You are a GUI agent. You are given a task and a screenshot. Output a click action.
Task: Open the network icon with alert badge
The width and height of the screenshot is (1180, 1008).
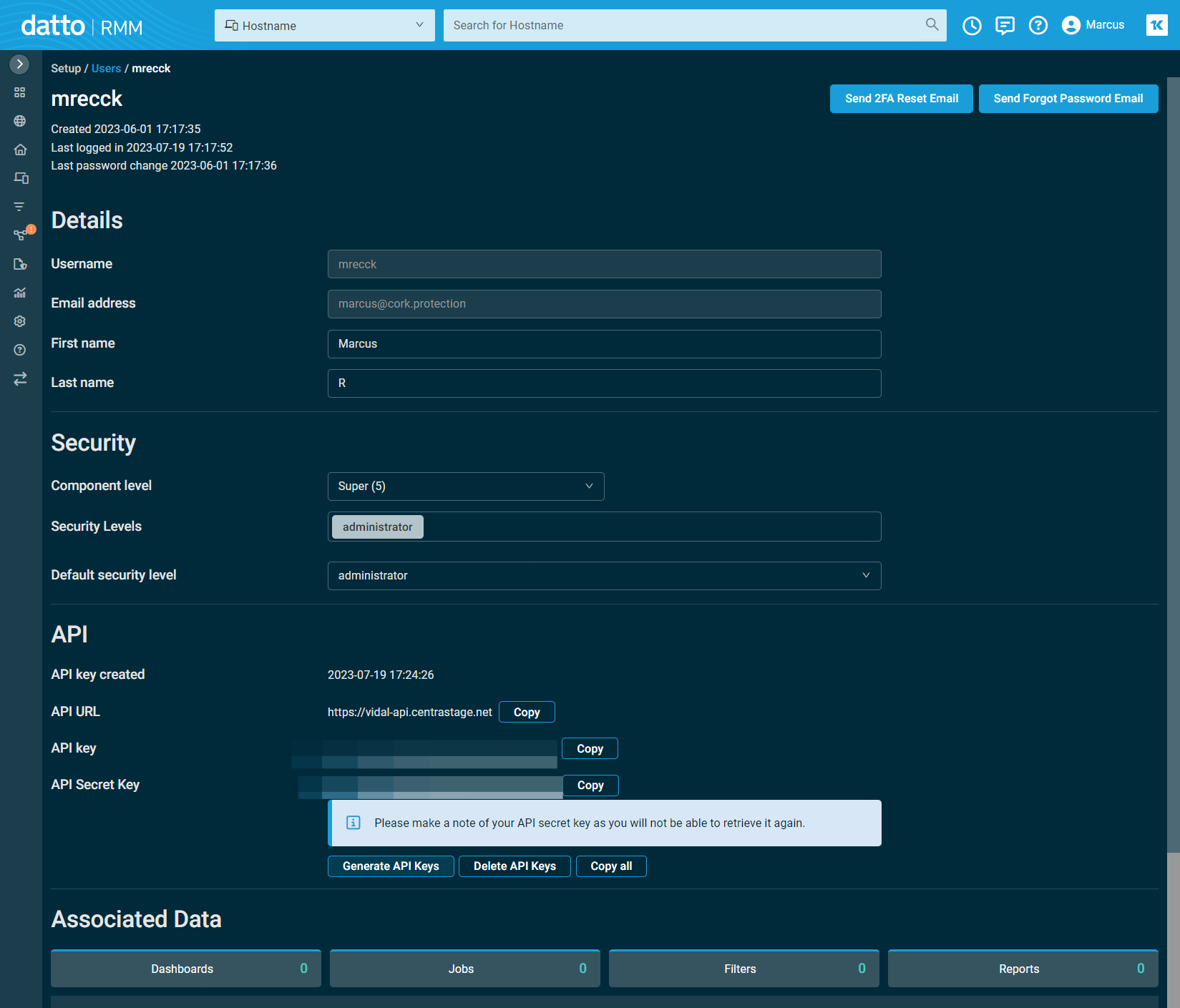[21, 234]
